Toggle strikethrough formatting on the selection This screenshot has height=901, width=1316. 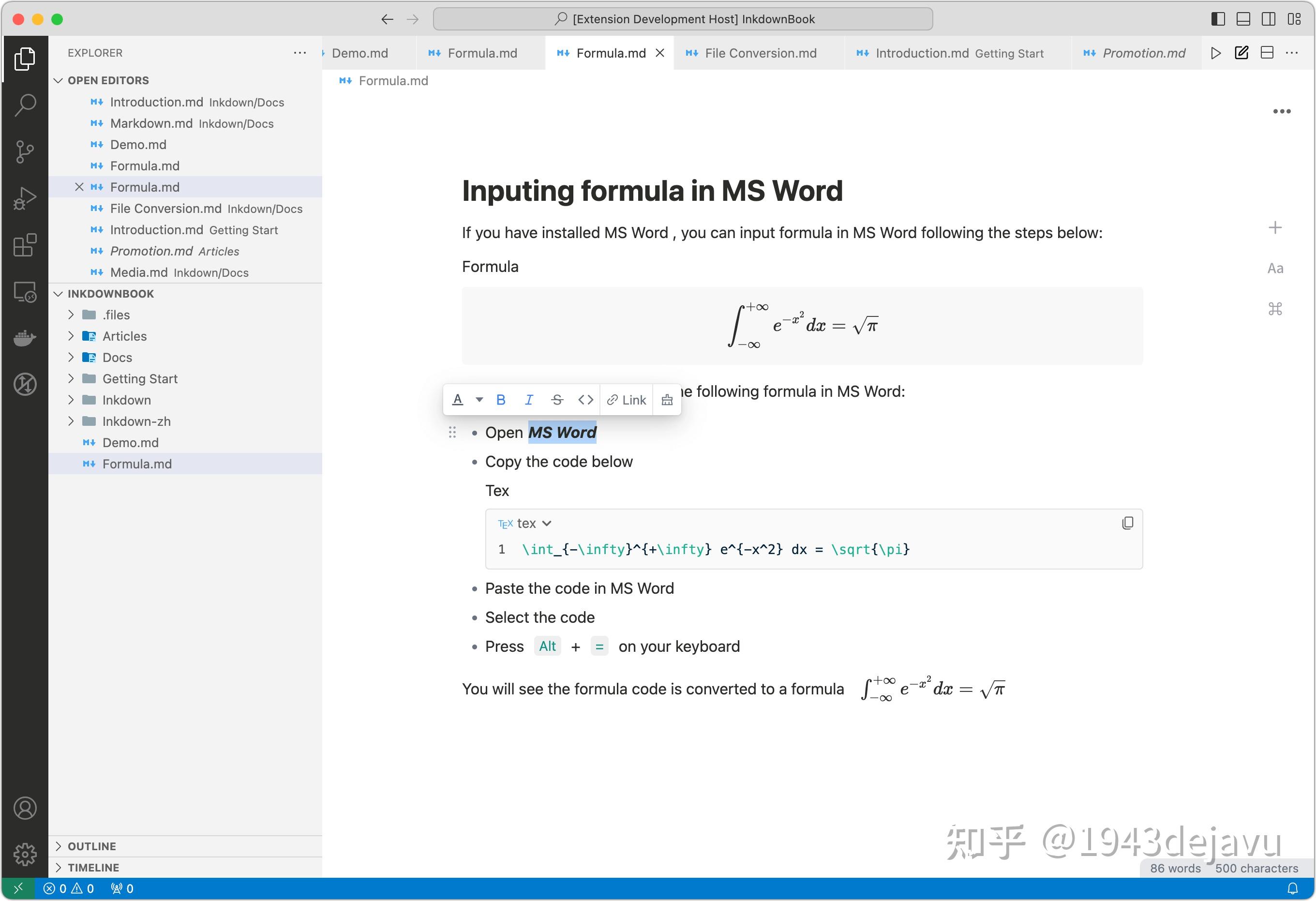click(557, 399)
